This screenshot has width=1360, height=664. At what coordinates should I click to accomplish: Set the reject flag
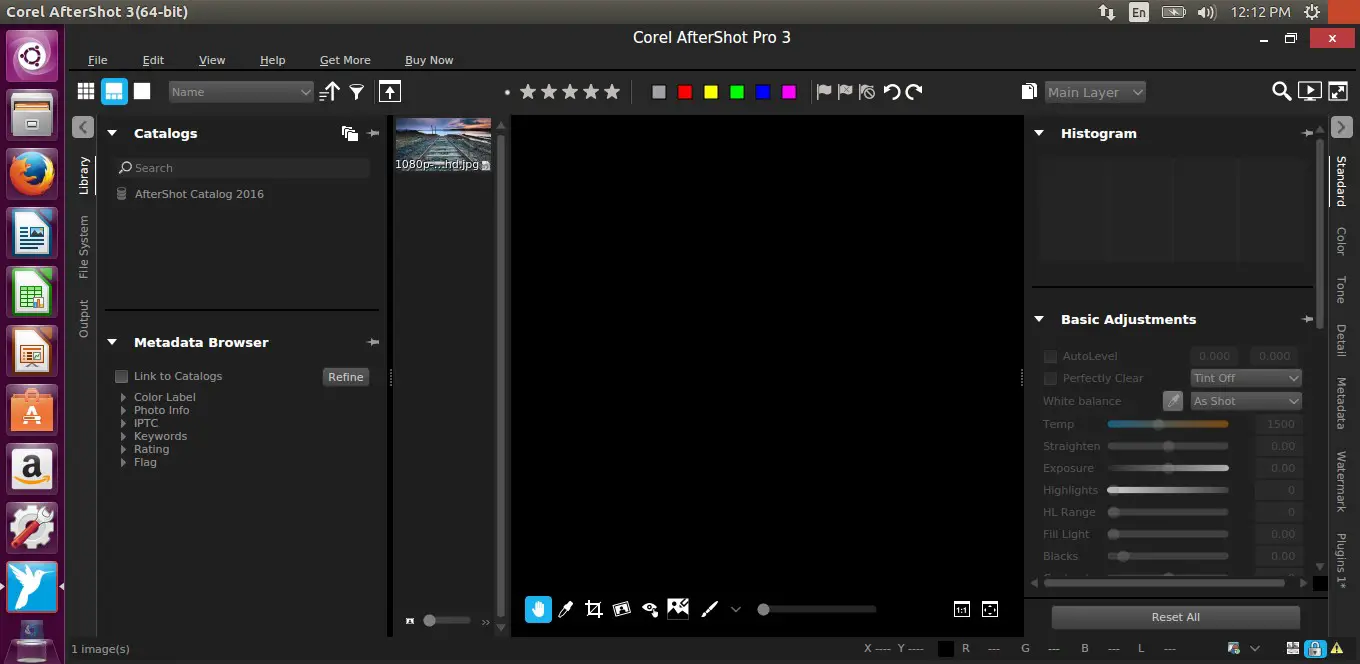846,92
